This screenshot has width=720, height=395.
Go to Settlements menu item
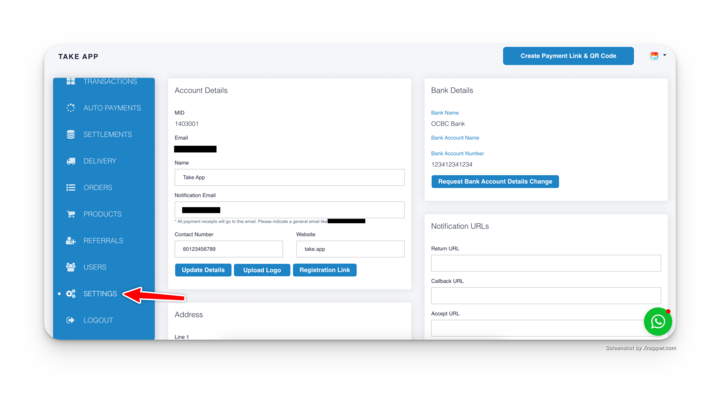click(x=107, y=135)
